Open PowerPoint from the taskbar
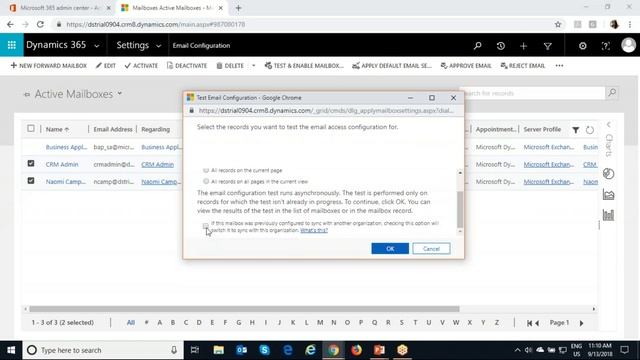Viewport: 640px width, 360px height. 379,350
